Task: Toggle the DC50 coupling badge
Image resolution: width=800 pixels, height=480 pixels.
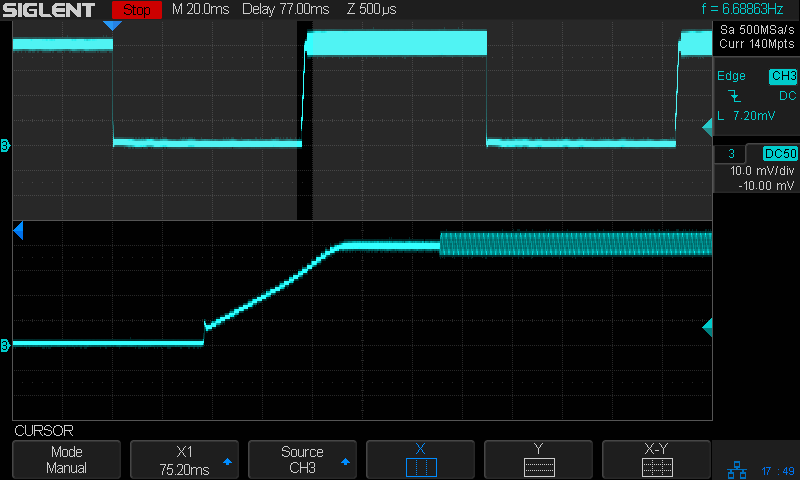Action: click(x=779, y=153)
